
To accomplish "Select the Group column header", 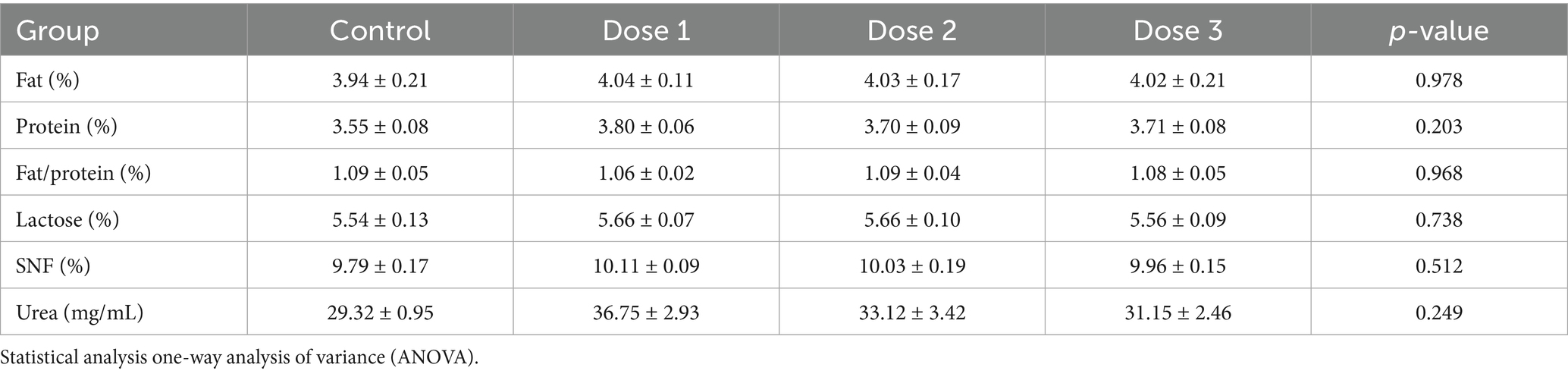I will point(58,31).
